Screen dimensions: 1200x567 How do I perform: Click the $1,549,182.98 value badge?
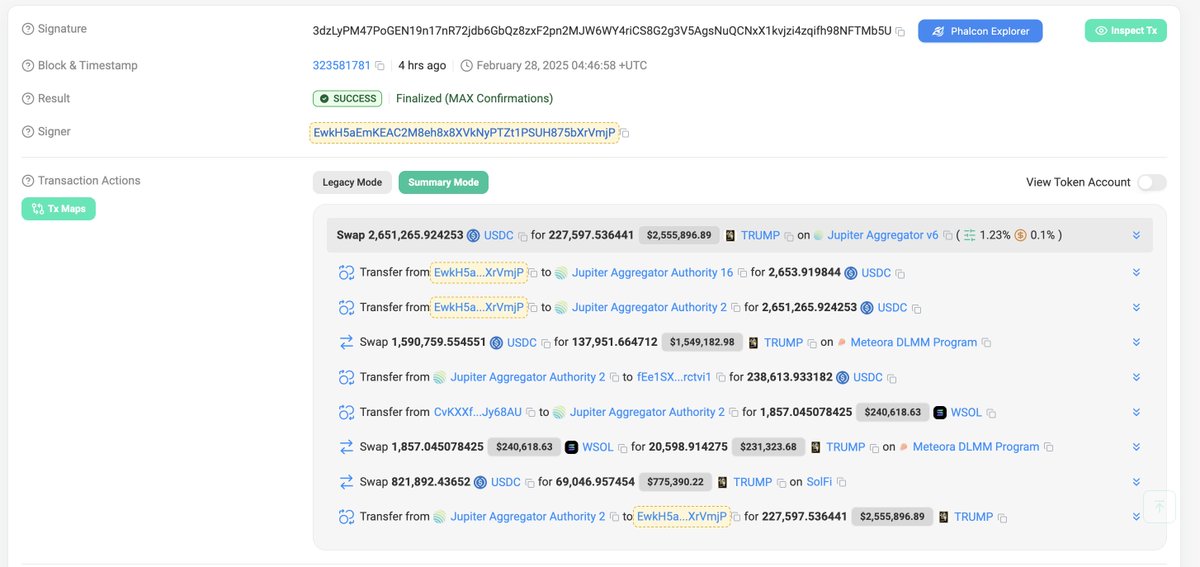(x=702, y=342)
